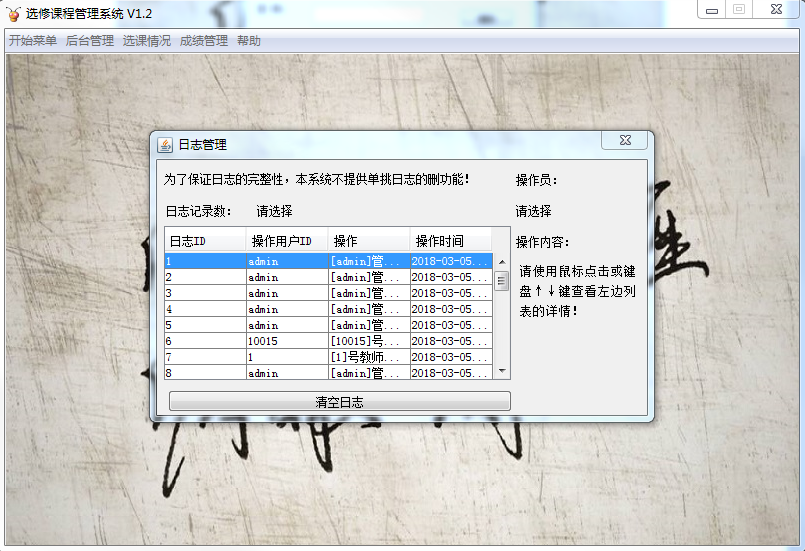This screenshot has width=805, height=551.
Task: Click the log table scrollbar up arrow
Action: pyautogui.click(x=502, y=262)
